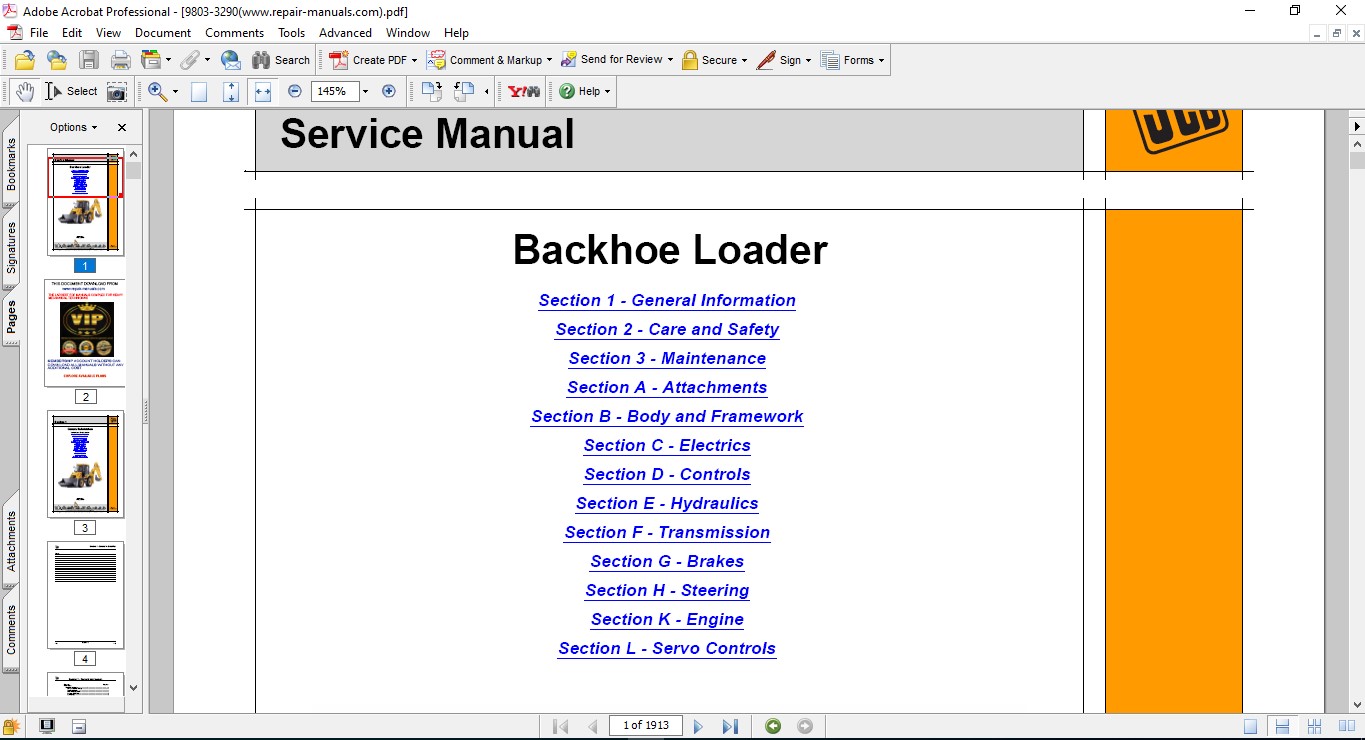
Task: Click the Organizer icon
Action: coord(151,60)
